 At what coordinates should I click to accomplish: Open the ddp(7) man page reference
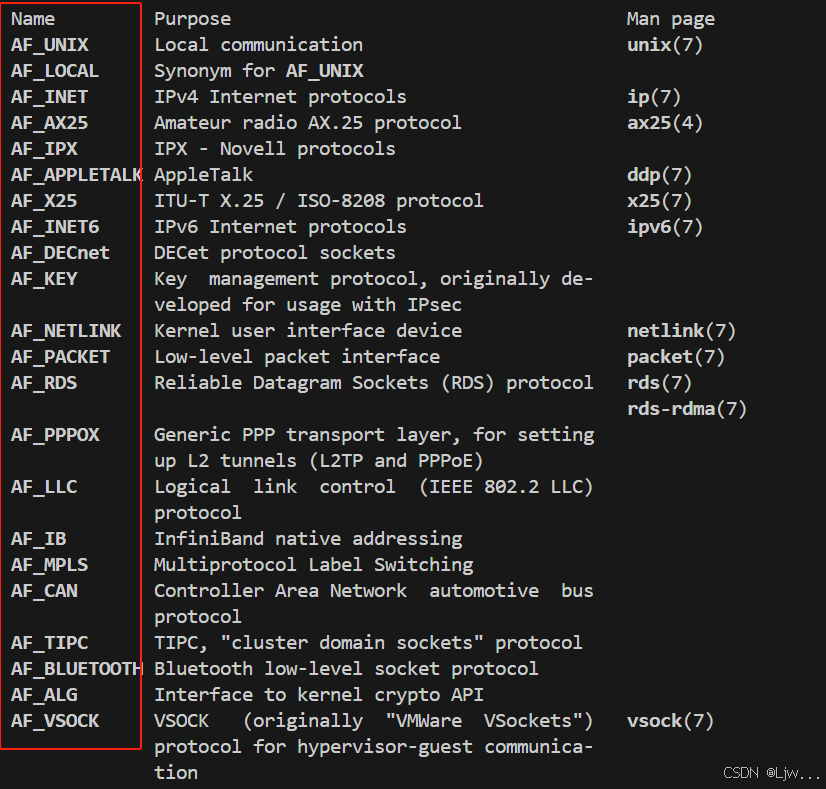(x=660, y=175)
